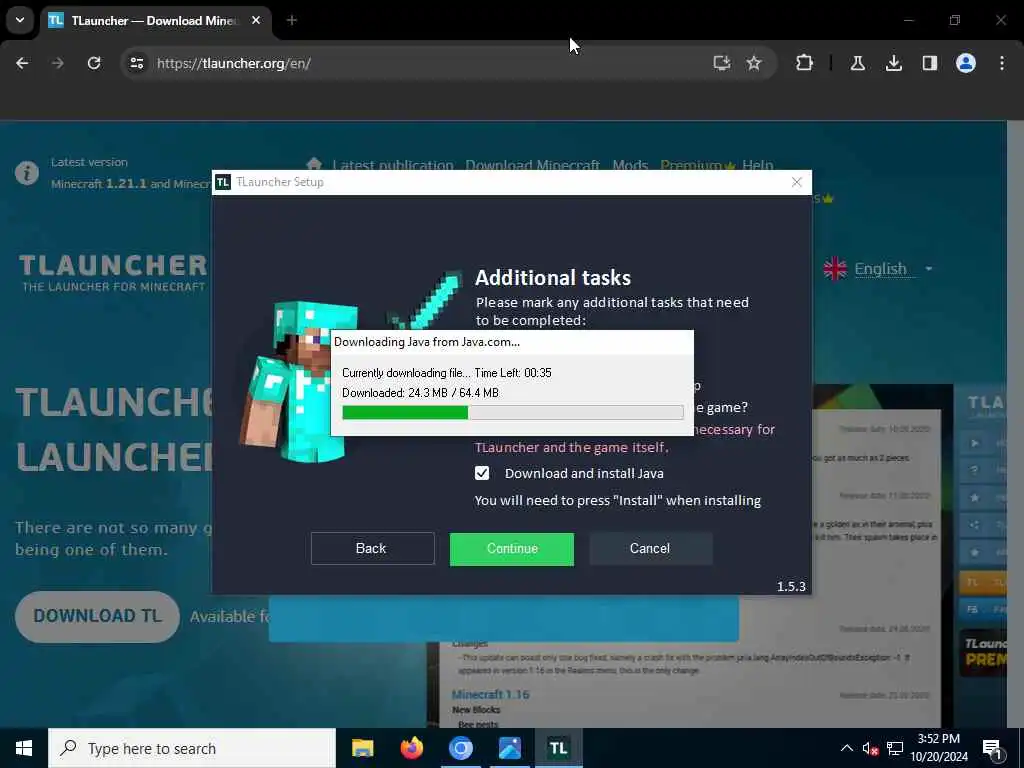Click the page vertical scrollbar
The height and width of the screenshot is (768, 1024).
1016,424
